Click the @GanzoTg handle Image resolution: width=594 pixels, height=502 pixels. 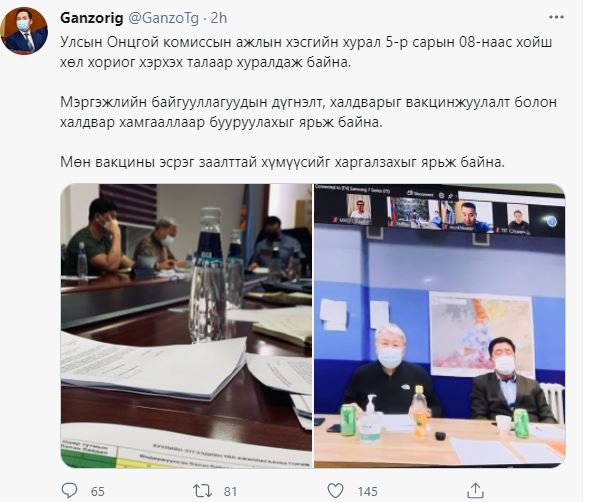click(x=164, y=18)
